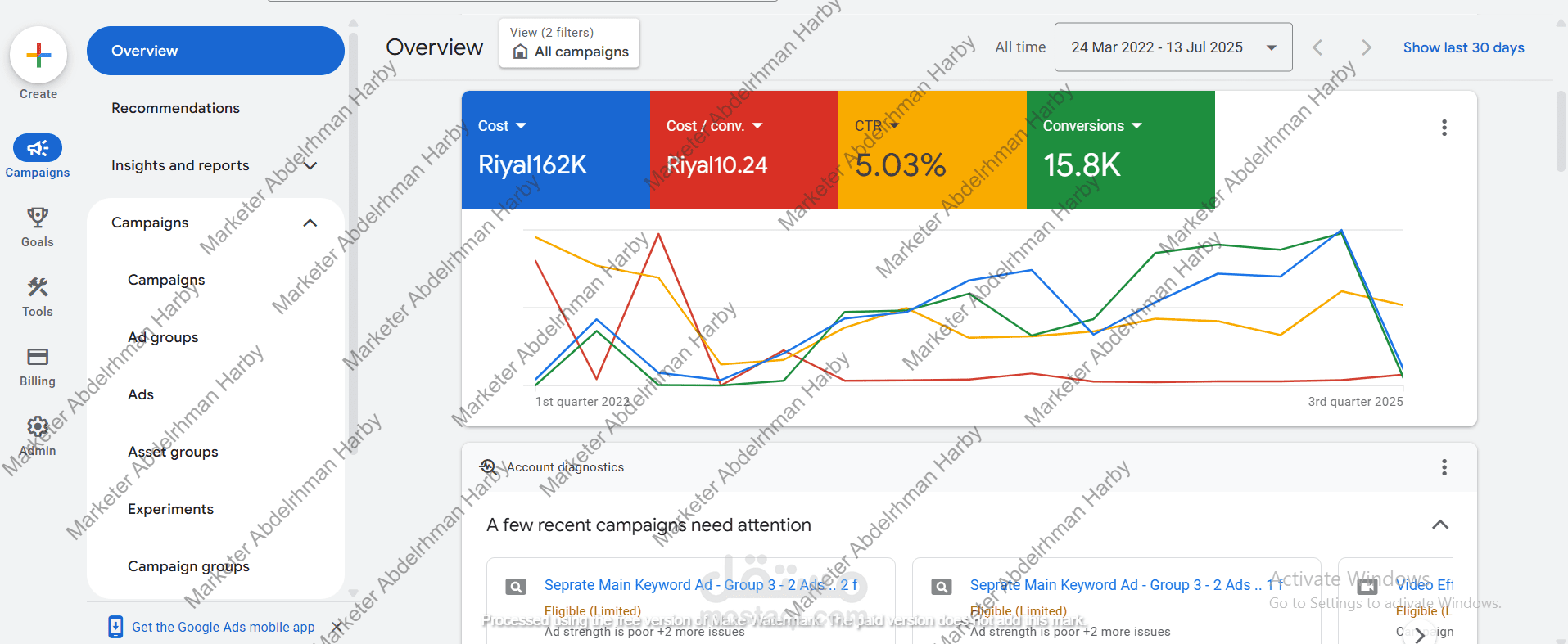Click Eligible (Limited) status on second card

1019,611
